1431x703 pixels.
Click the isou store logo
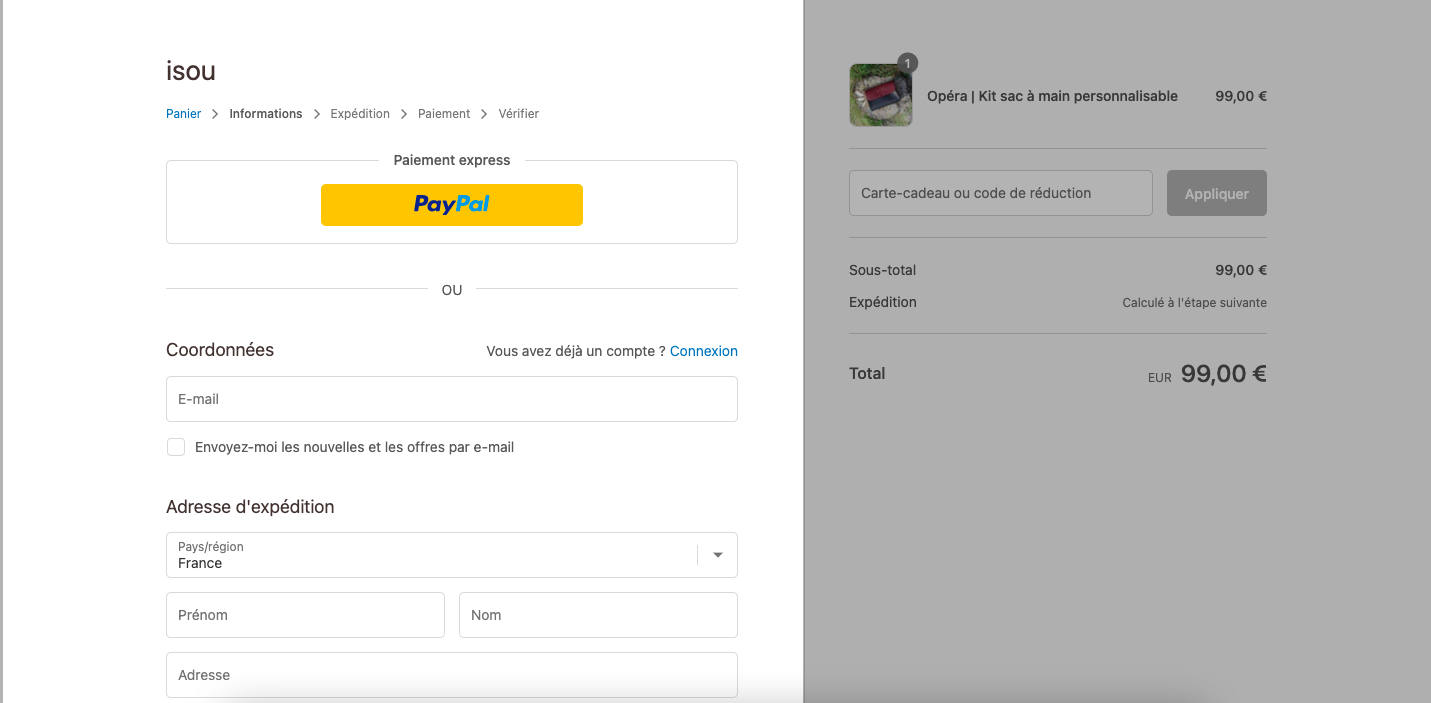click(x=190, y=71)
